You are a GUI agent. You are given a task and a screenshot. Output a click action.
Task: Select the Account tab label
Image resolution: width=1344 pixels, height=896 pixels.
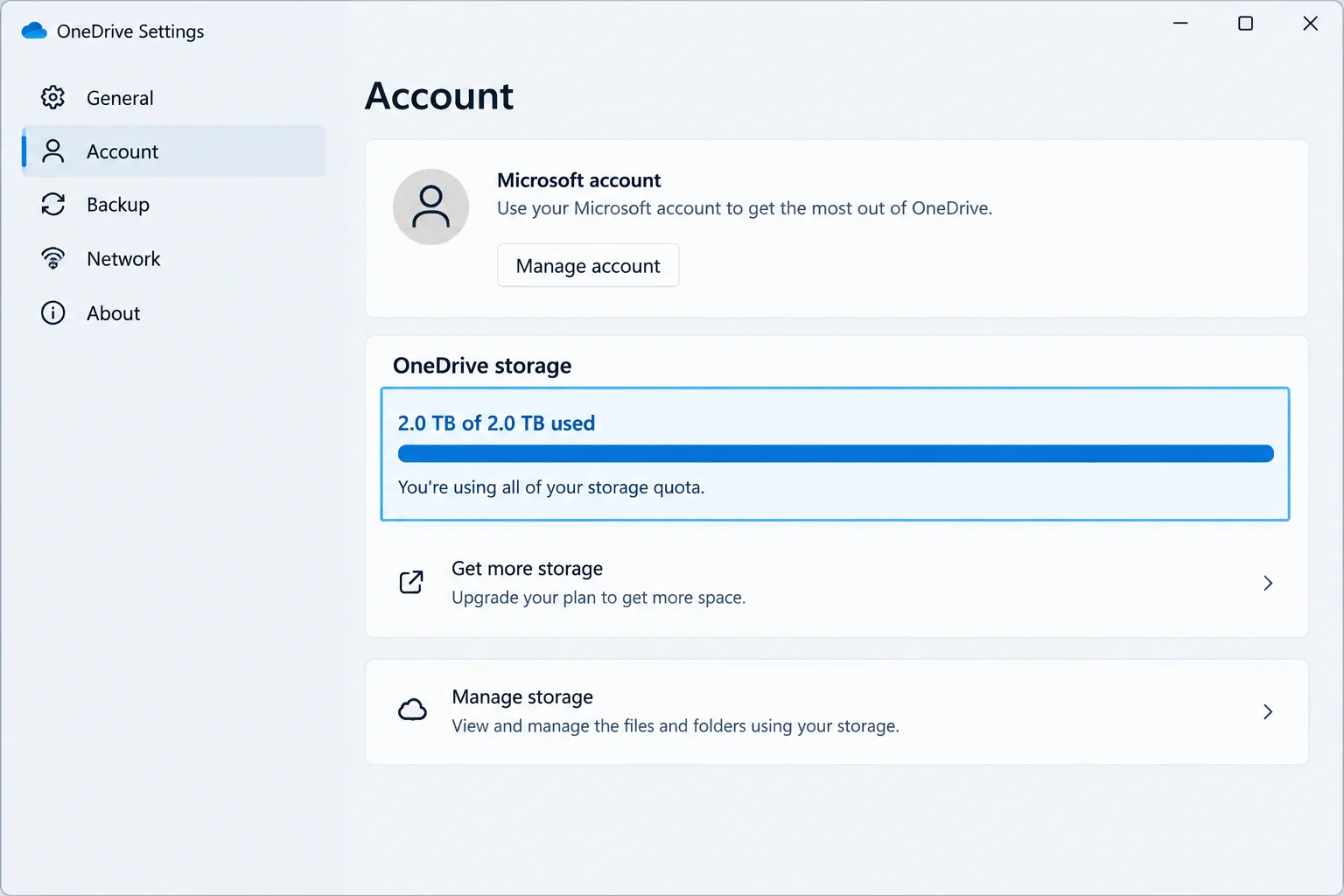[122, 151]
